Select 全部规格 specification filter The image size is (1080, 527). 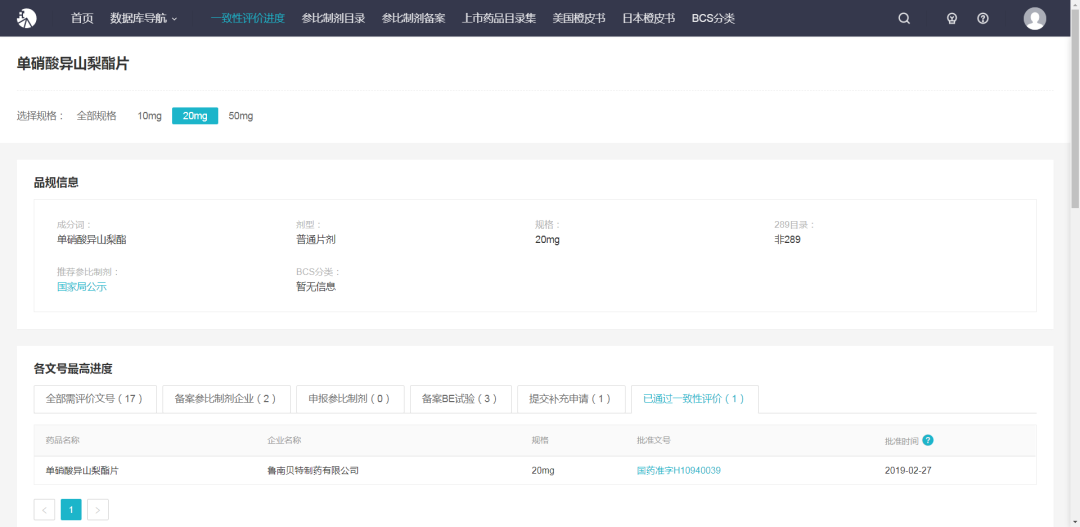[96, 116]
